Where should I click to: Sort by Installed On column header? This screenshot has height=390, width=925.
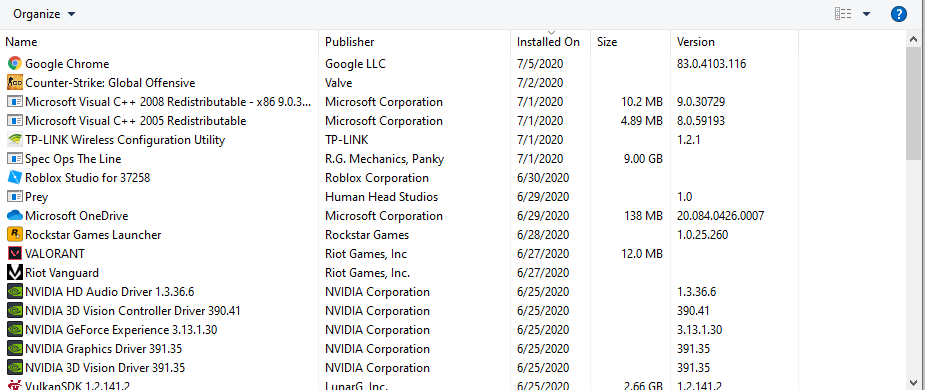(548, 42)
